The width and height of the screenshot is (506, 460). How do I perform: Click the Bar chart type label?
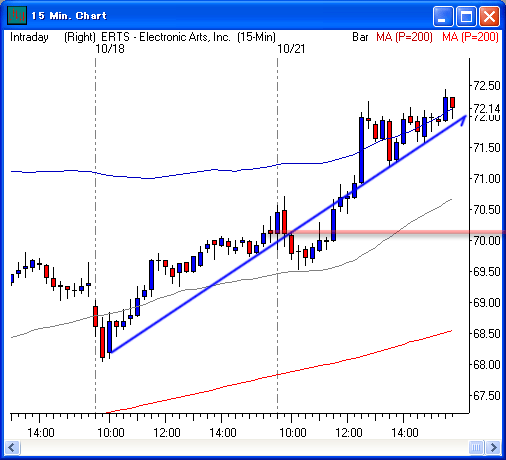click(360, 37)
